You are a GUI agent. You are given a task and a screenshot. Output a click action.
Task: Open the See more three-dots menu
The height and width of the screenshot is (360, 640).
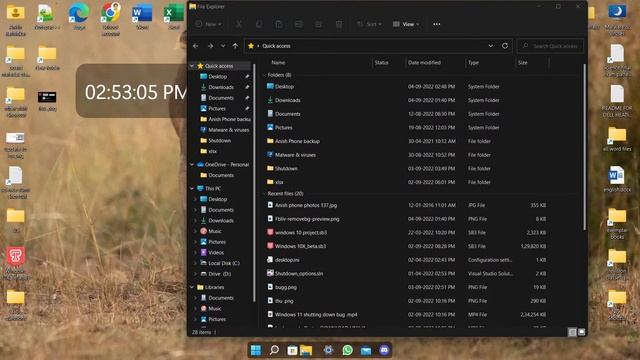[x=436, y=24]
